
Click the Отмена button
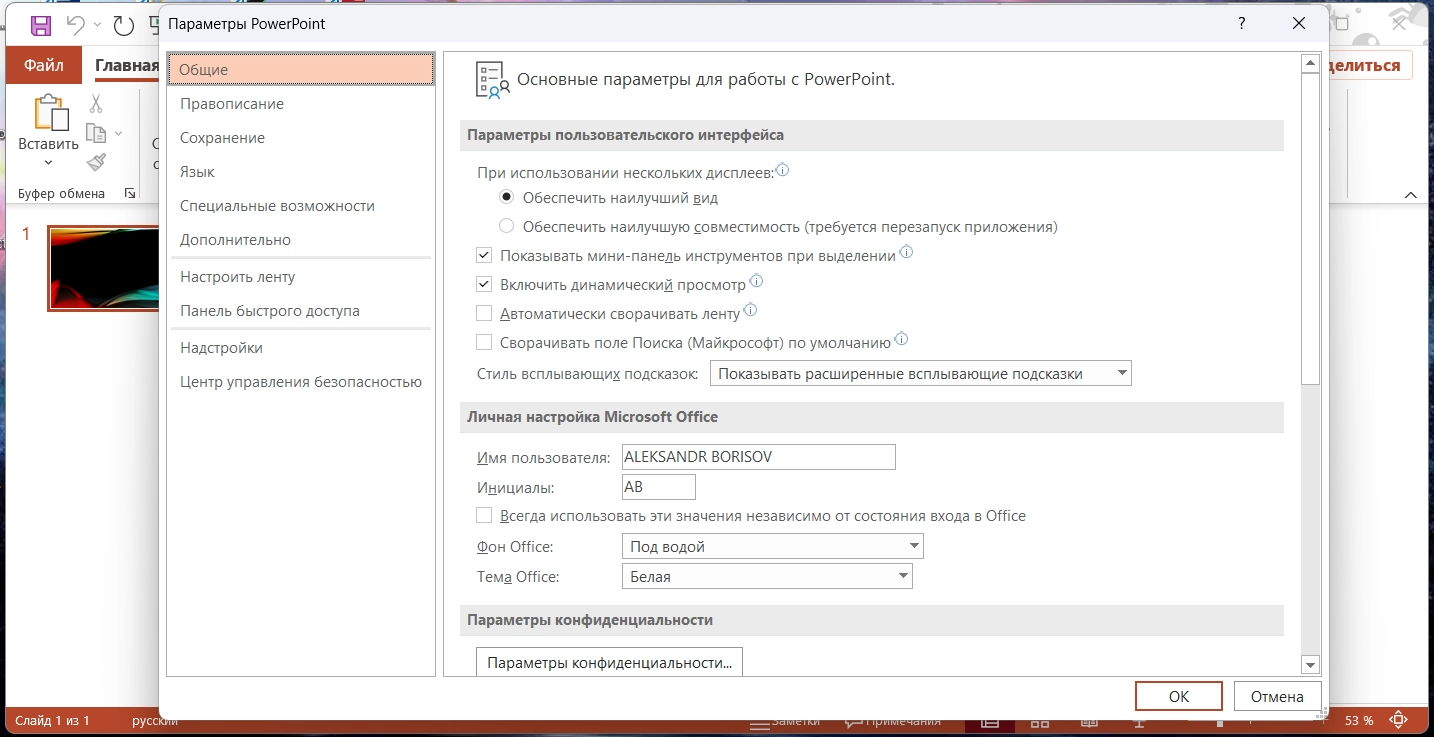pyautogui.click(x=1277, y=696)
